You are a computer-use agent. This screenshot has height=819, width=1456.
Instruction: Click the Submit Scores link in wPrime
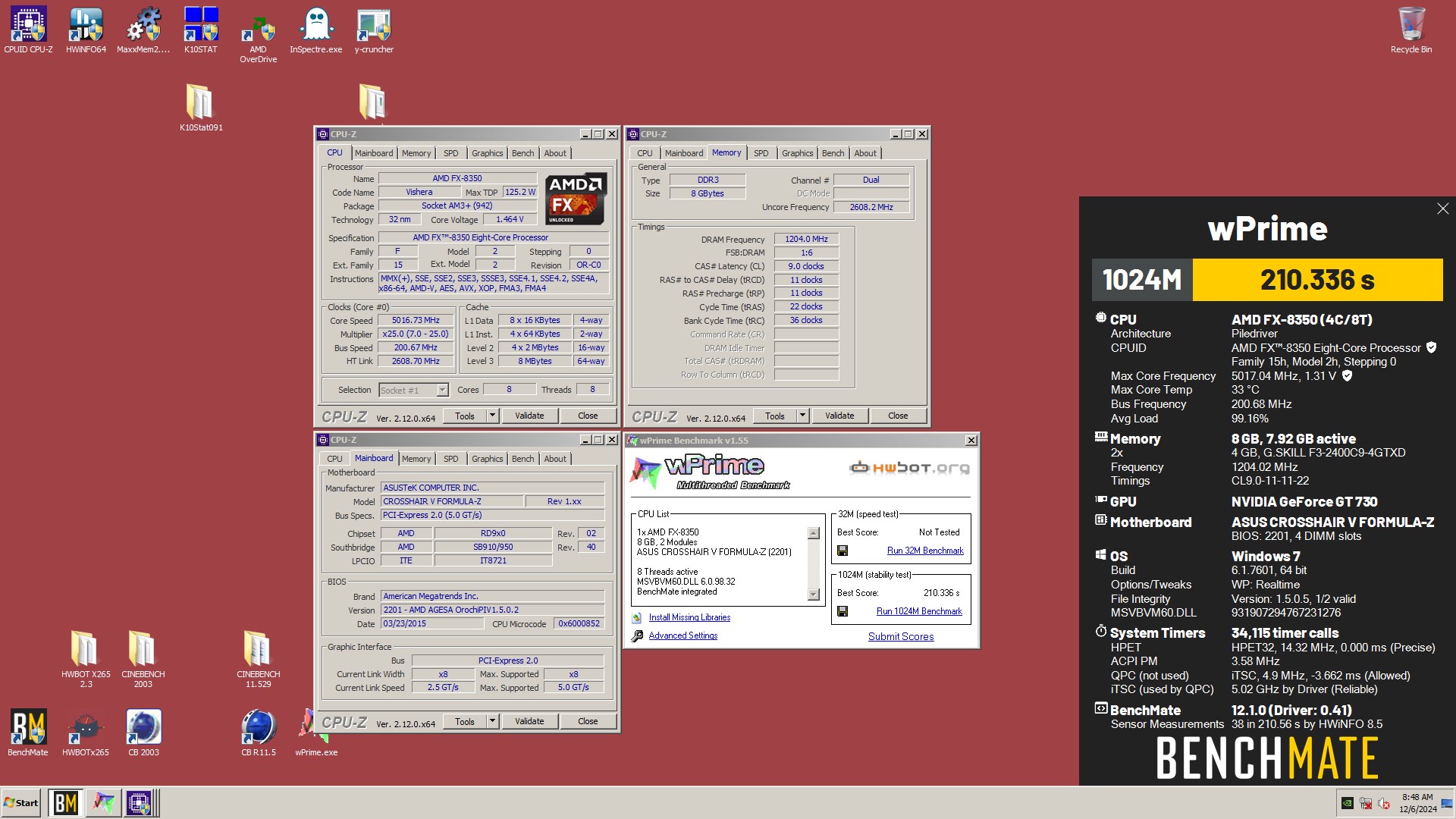[x=901, y=637]
